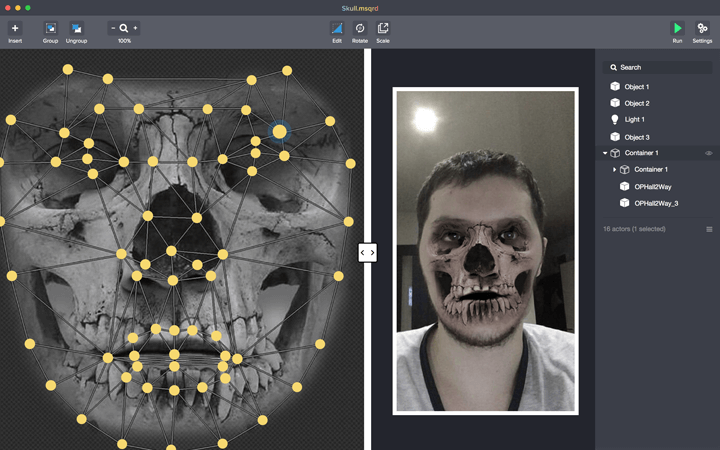720x450 pixels.
Task: Select the Light 1 actor
Action: click(x=634, y=120)
